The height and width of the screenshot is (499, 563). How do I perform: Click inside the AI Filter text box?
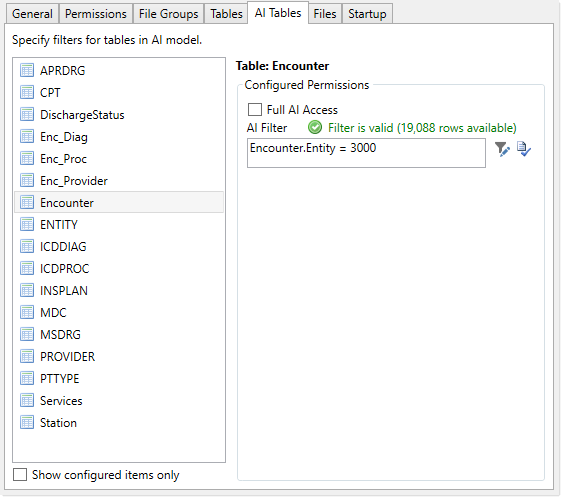[x=366, y=153]
